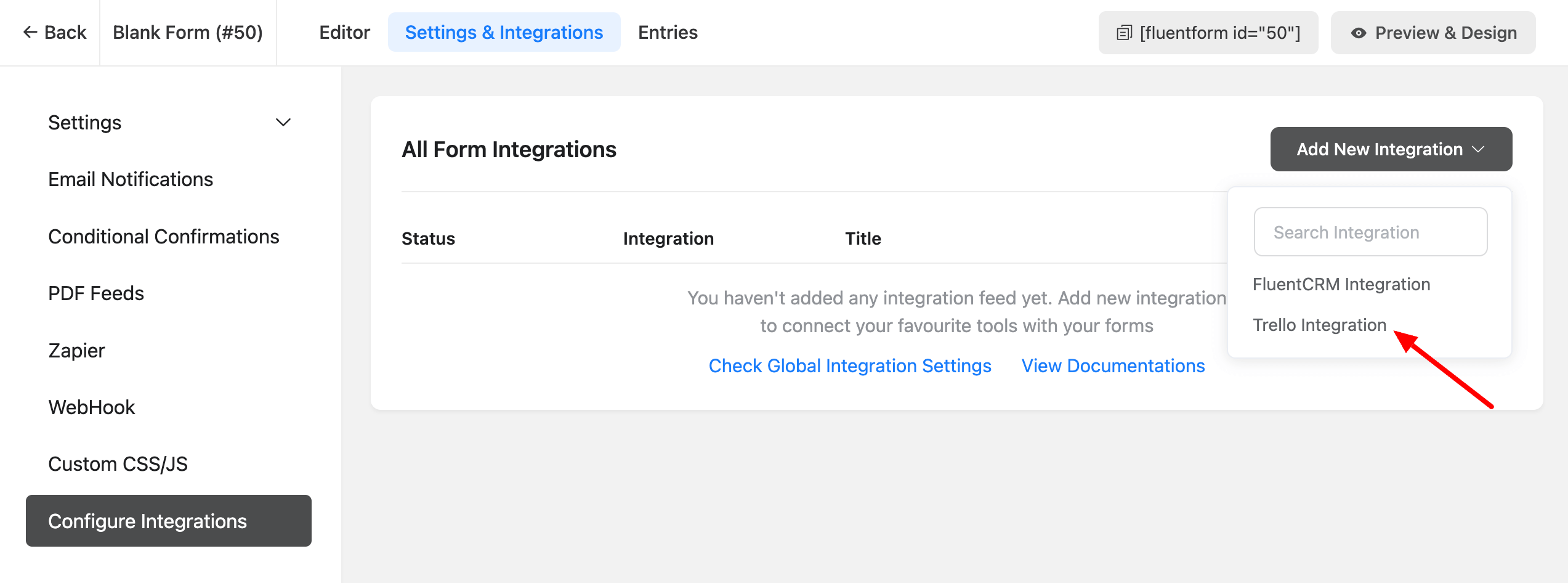The width and height of the screenshot is (1568, 583).
Task: Switch to the Editor tab
Action: tap(344, 32)
